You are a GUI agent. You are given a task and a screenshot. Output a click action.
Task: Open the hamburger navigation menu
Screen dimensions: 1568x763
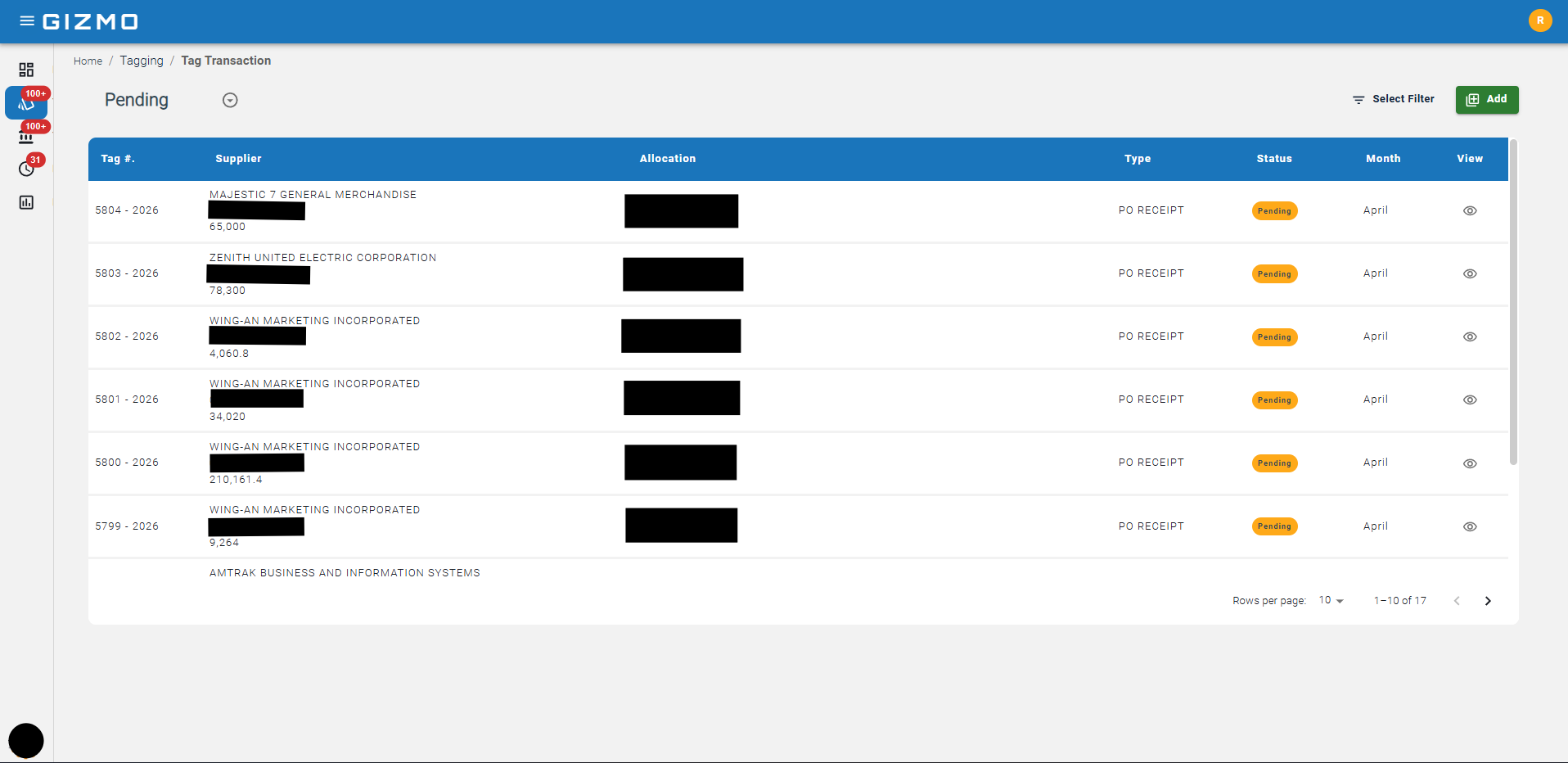pos(27,21)
